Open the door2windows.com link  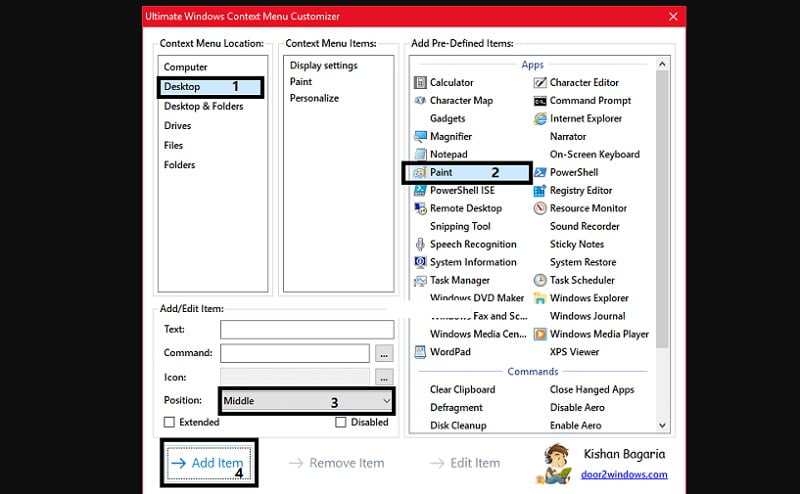coord(624,475)
